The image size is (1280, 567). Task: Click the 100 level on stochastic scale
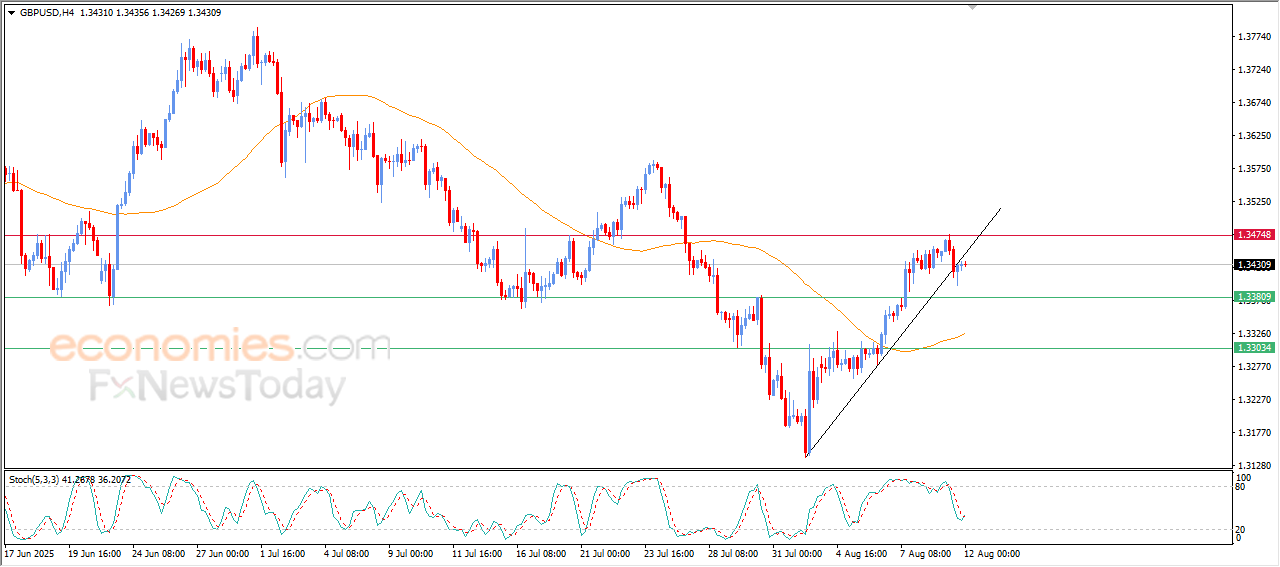pos(1244,478)
